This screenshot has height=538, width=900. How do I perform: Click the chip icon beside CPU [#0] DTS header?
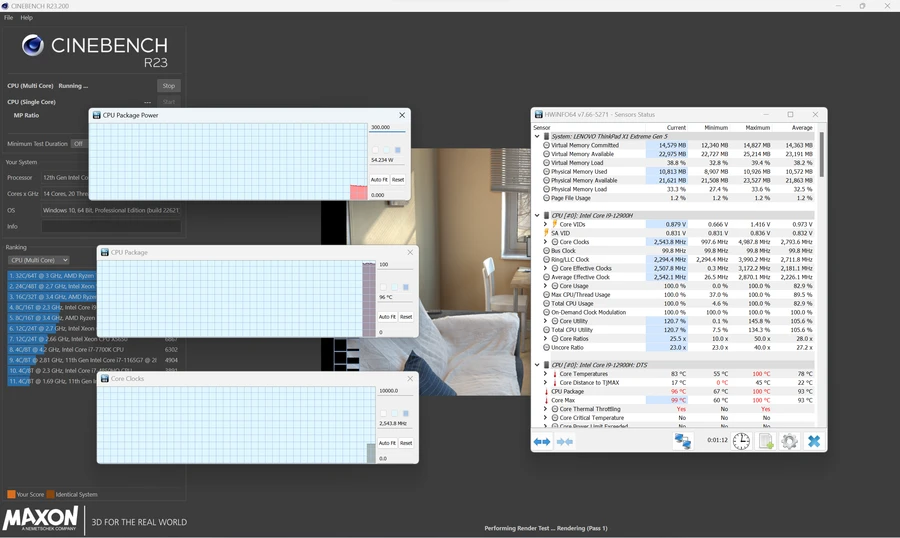[x=546, y=365]
